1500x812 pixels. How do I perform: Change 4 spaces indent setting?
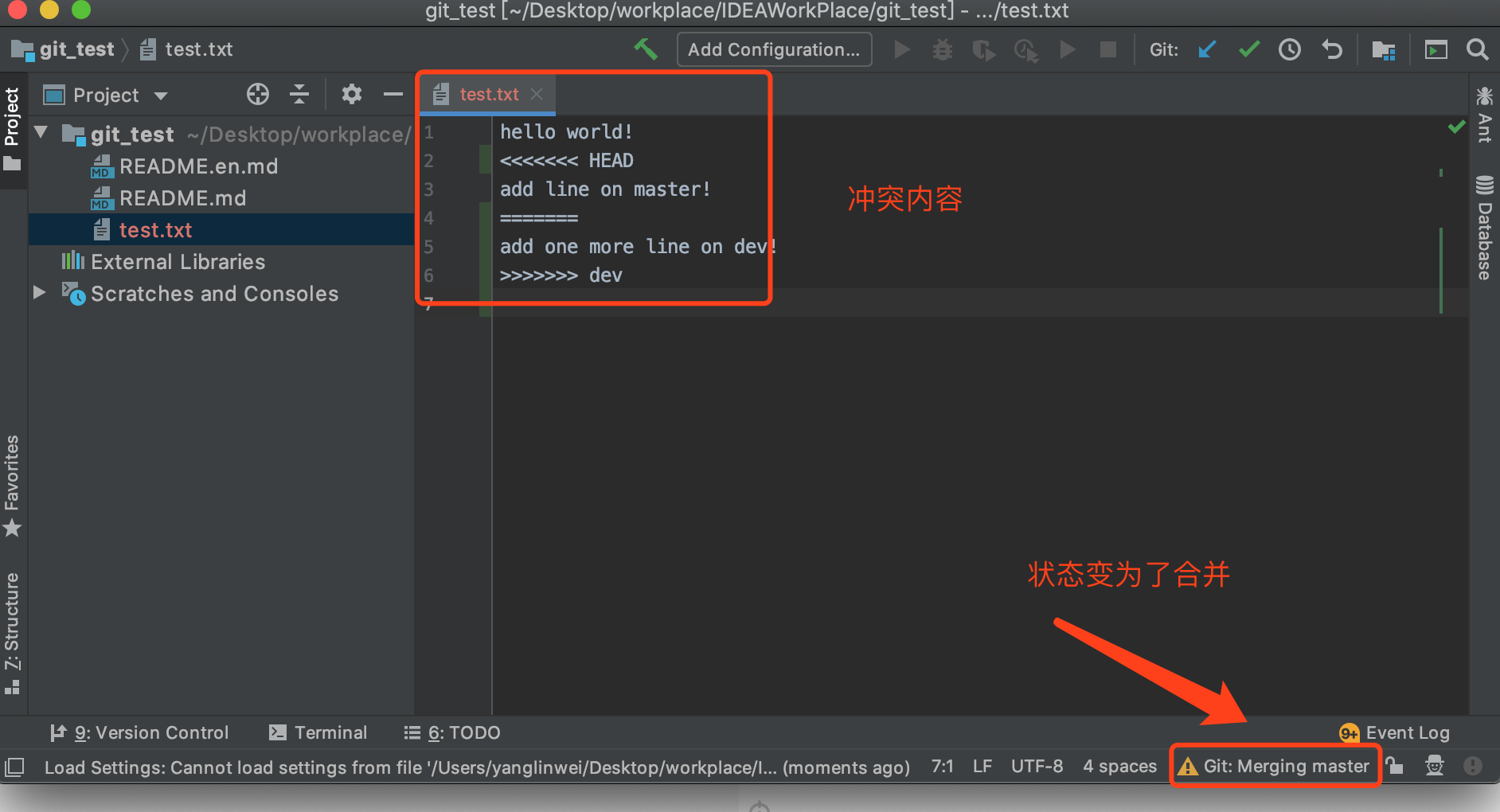[1119, 766]
